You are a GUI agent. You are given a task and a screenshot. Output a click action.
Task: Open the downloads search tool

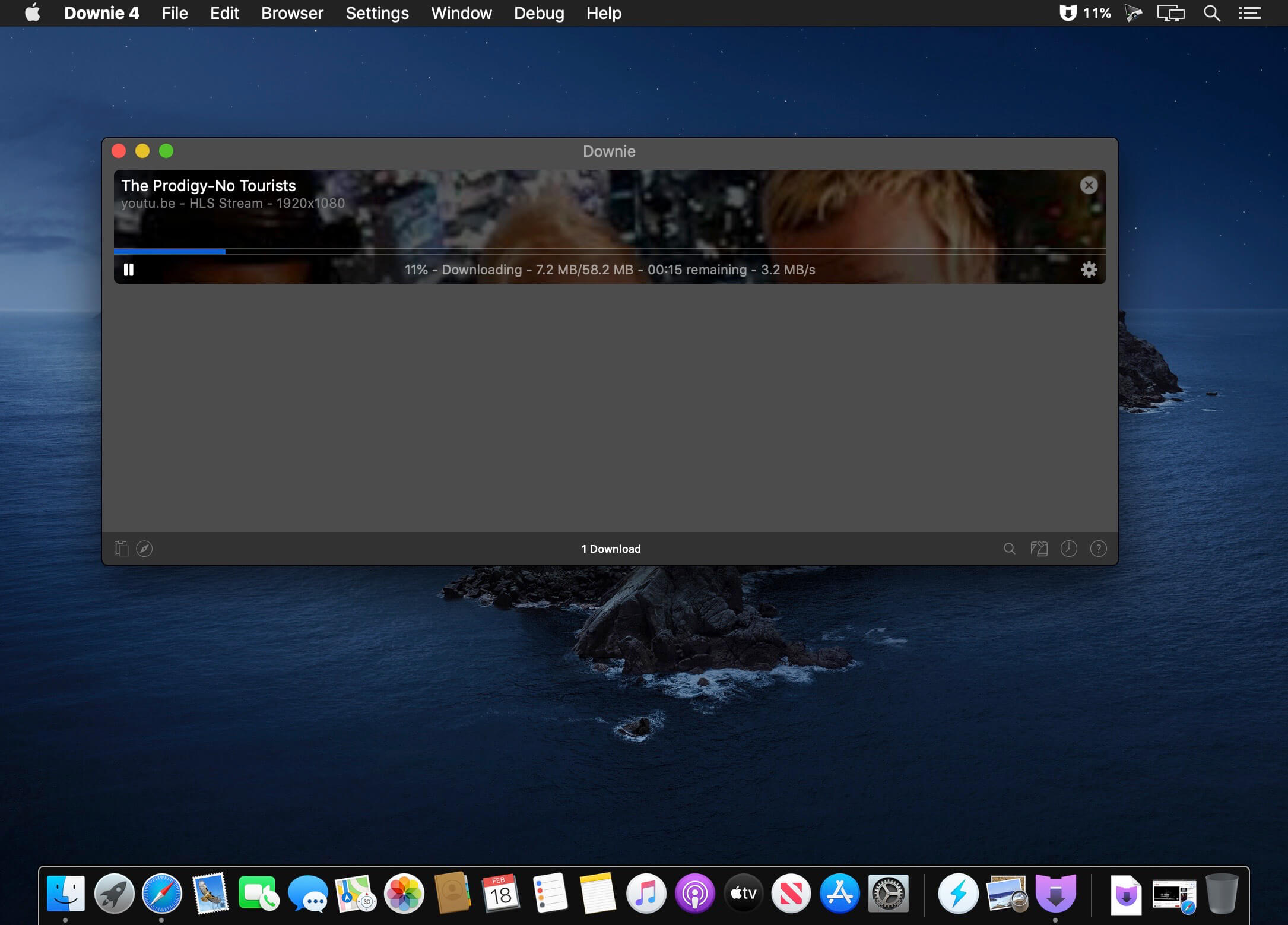pos(1010,549)
